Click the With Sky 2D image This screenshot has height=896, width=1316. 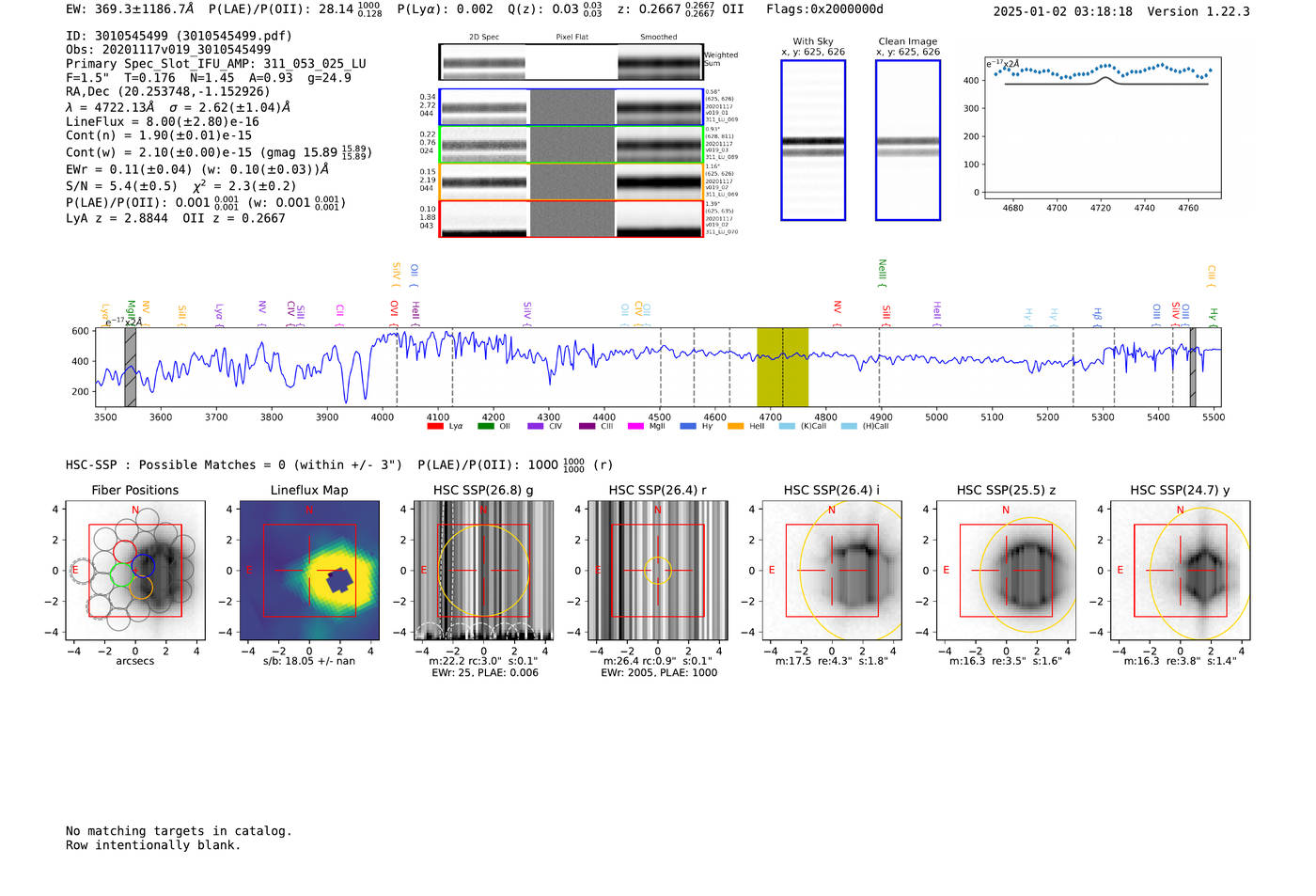tap(813, 140)
